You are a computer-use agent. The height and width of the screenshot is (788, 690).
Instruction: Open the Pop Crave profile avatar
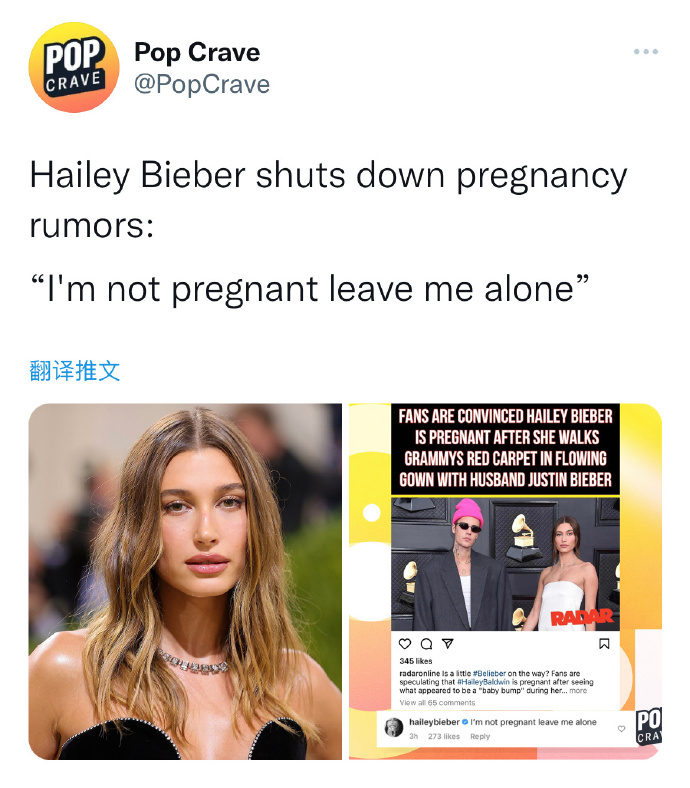[x=74, y=67]
